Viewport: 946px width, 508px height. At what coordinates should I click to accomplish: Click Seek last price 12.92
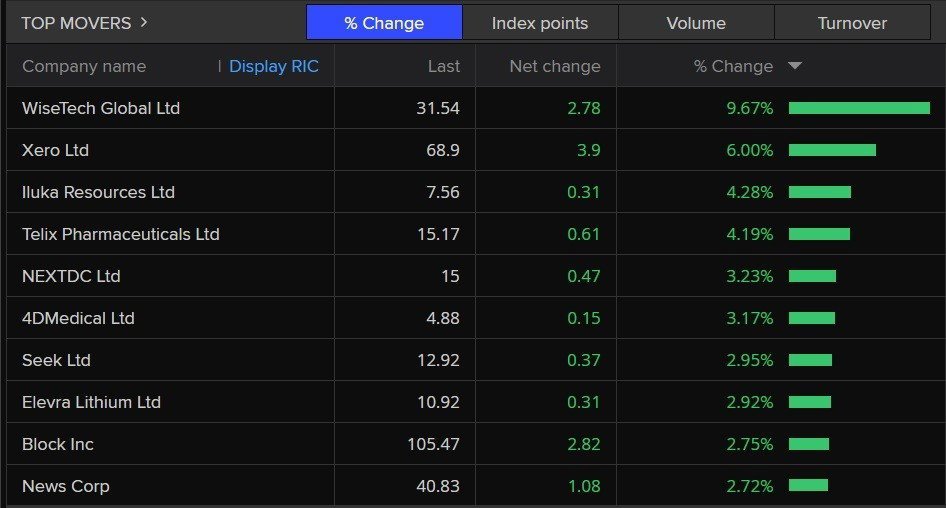[x=438, y=360]
